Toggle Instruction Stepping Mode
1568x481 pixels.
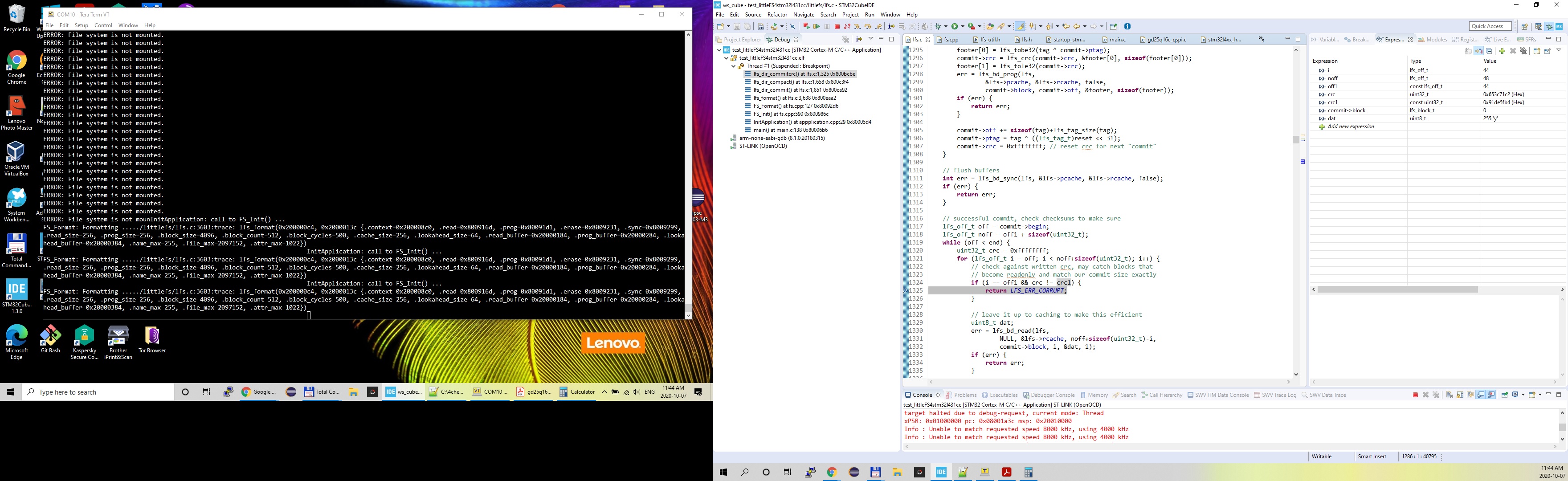pos(892,25)
